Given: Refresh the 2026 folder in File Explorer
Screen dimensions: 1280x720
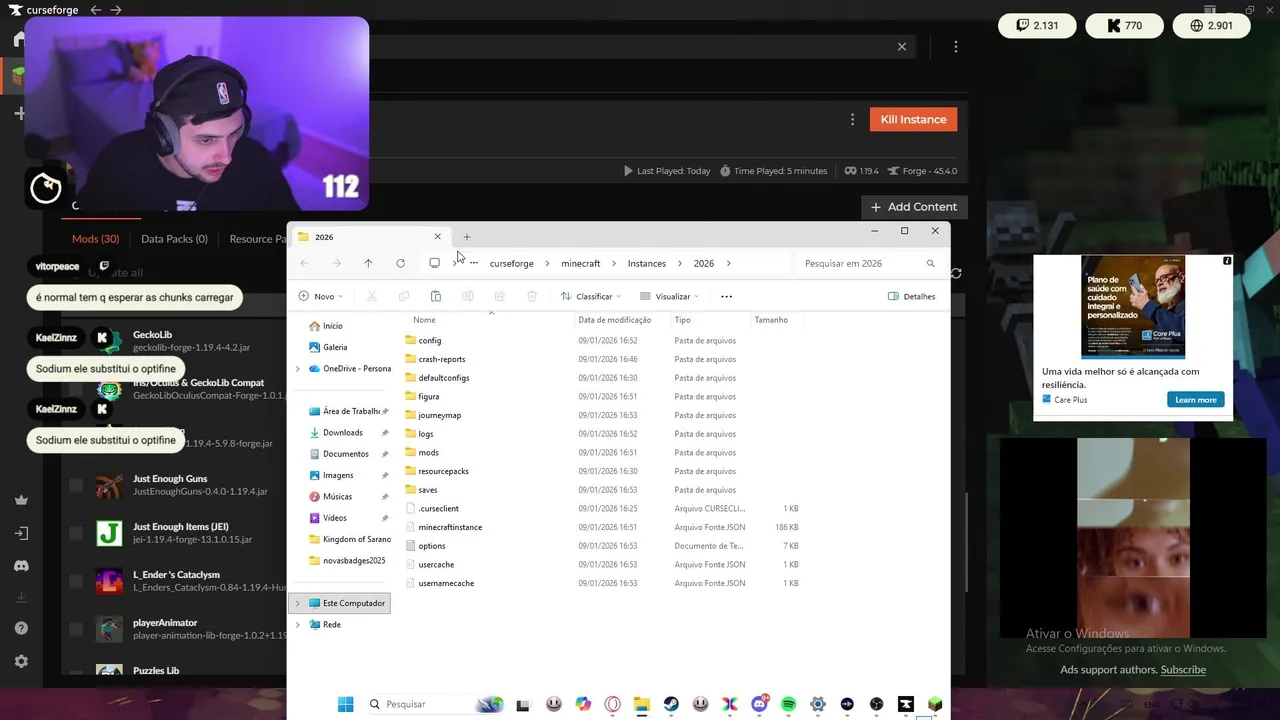Looking at the screenshot, I should [400, 263].
